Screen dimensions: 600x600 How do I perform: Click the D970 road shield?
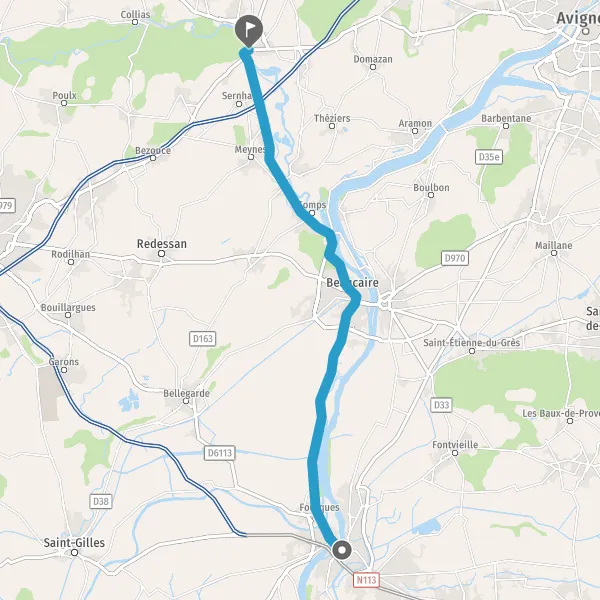(455, 258)
